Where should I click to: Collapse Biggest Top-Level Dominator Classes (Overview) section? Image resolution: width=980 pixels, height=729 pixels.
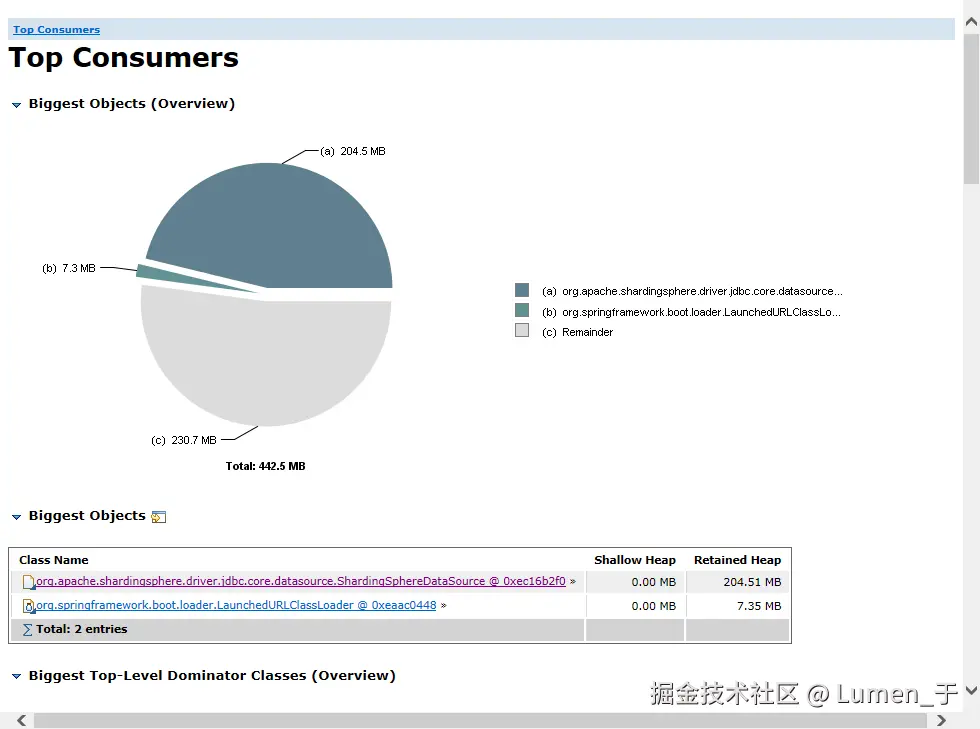pos(16,676)
